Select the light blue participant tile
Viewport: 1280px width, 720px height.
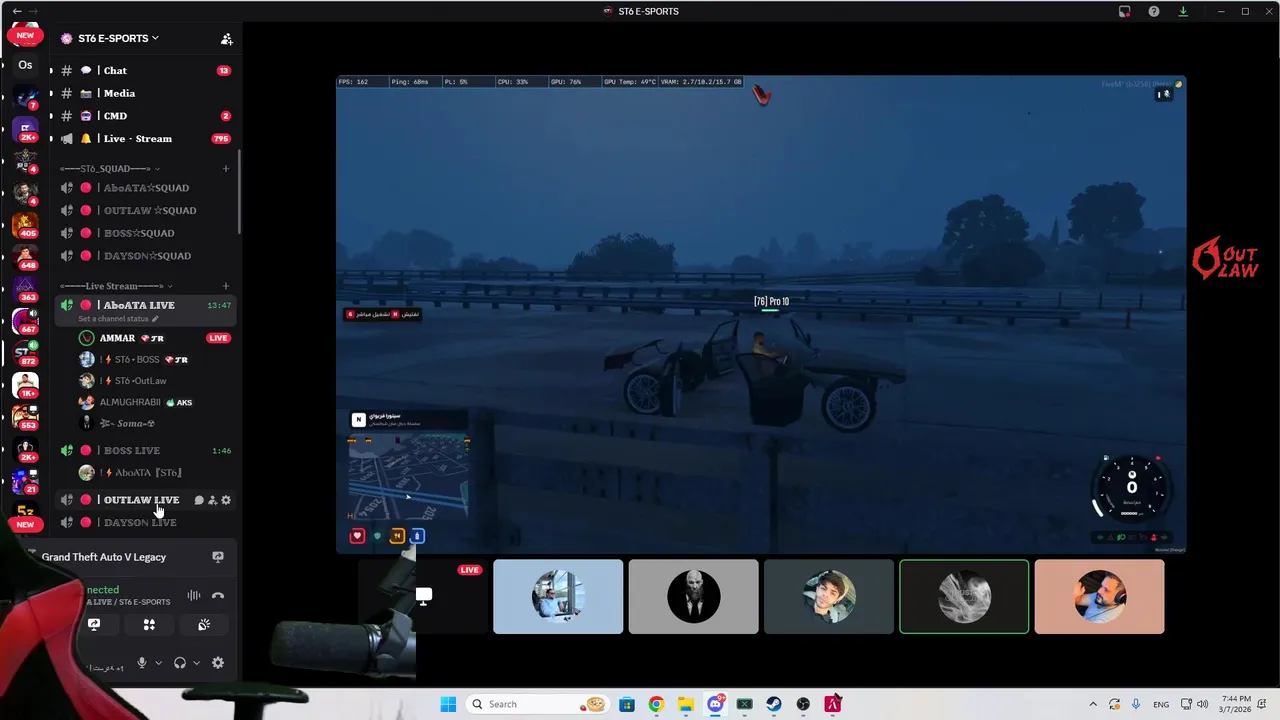558,597
